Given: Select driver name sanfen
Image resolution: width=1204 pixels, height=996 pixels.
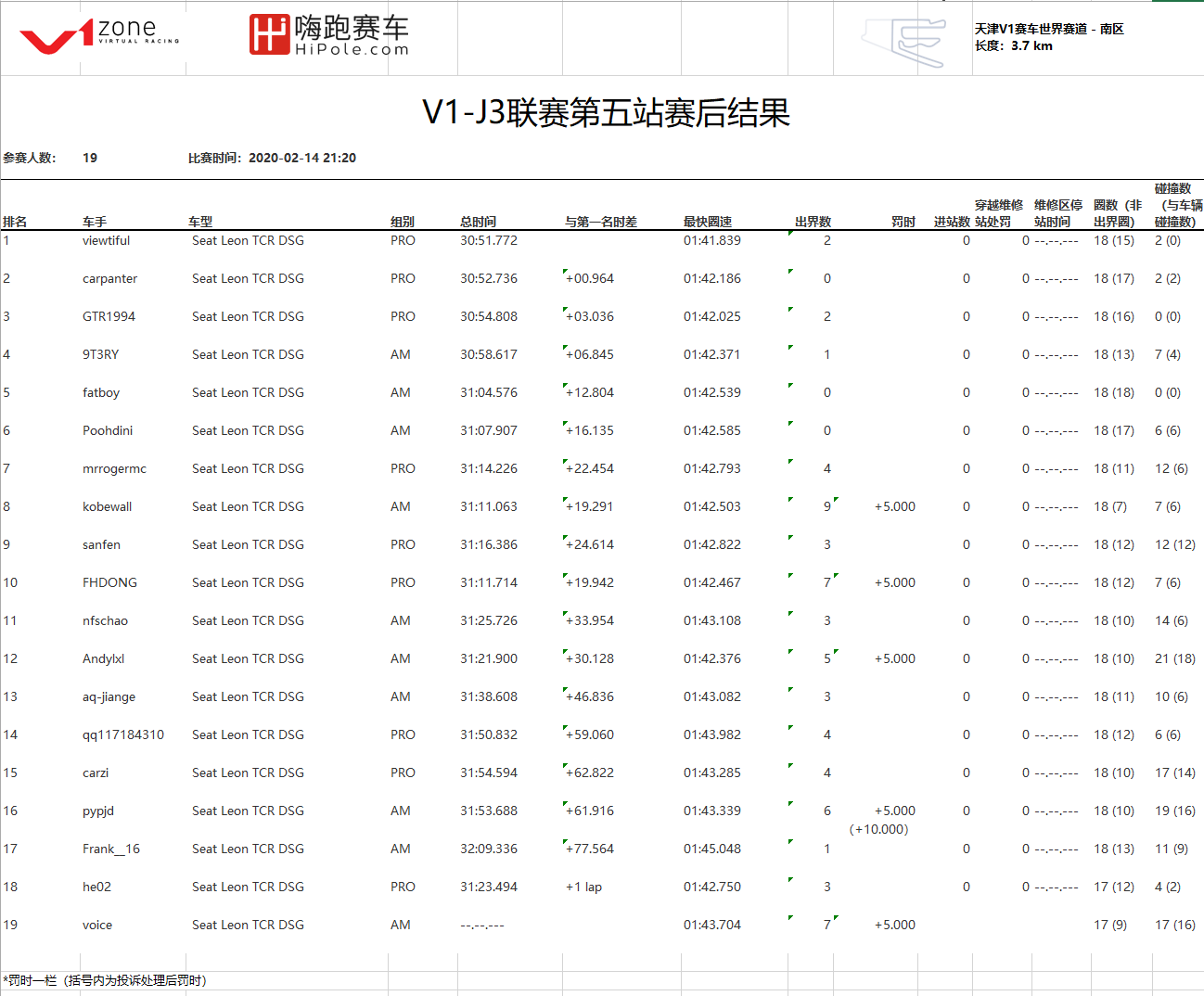Looking at the screenshot, I should point(101,544).
